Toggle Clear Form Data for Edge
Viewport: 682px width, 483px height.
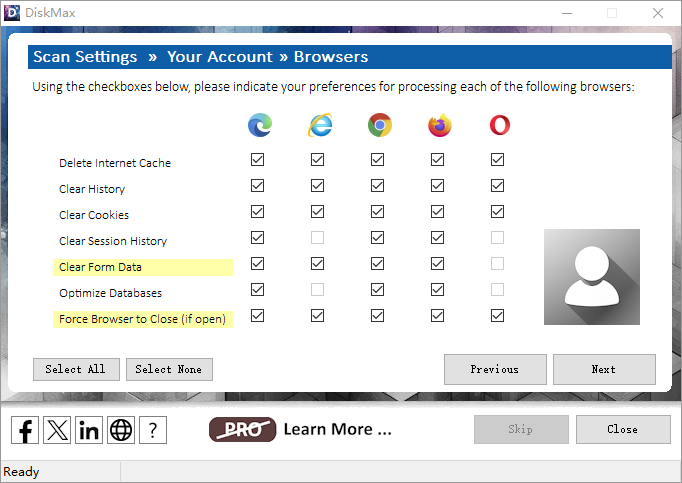pyautogui.click(x=257, y=264)
